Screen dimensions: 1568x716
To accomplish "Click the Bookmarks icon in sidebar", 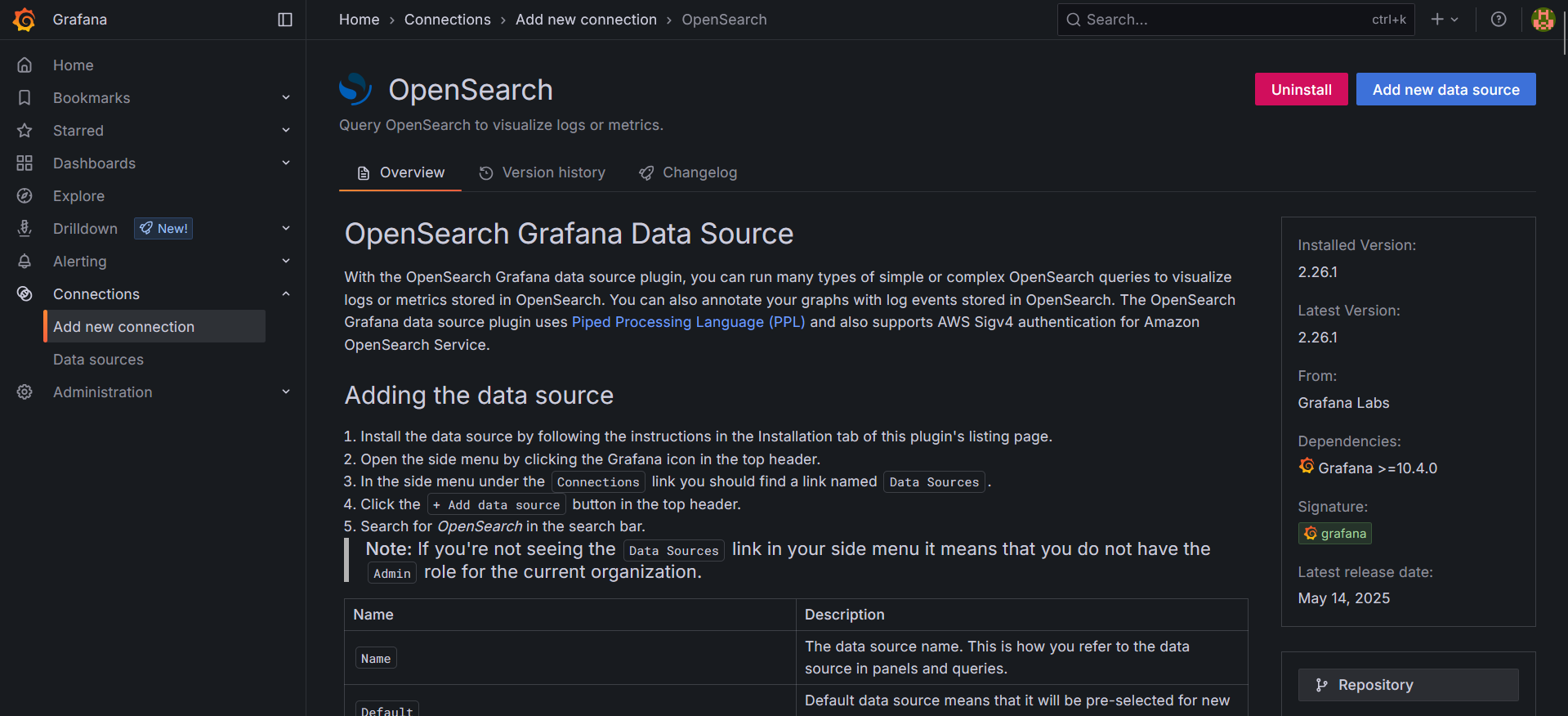I will click(x=25, y=98).
